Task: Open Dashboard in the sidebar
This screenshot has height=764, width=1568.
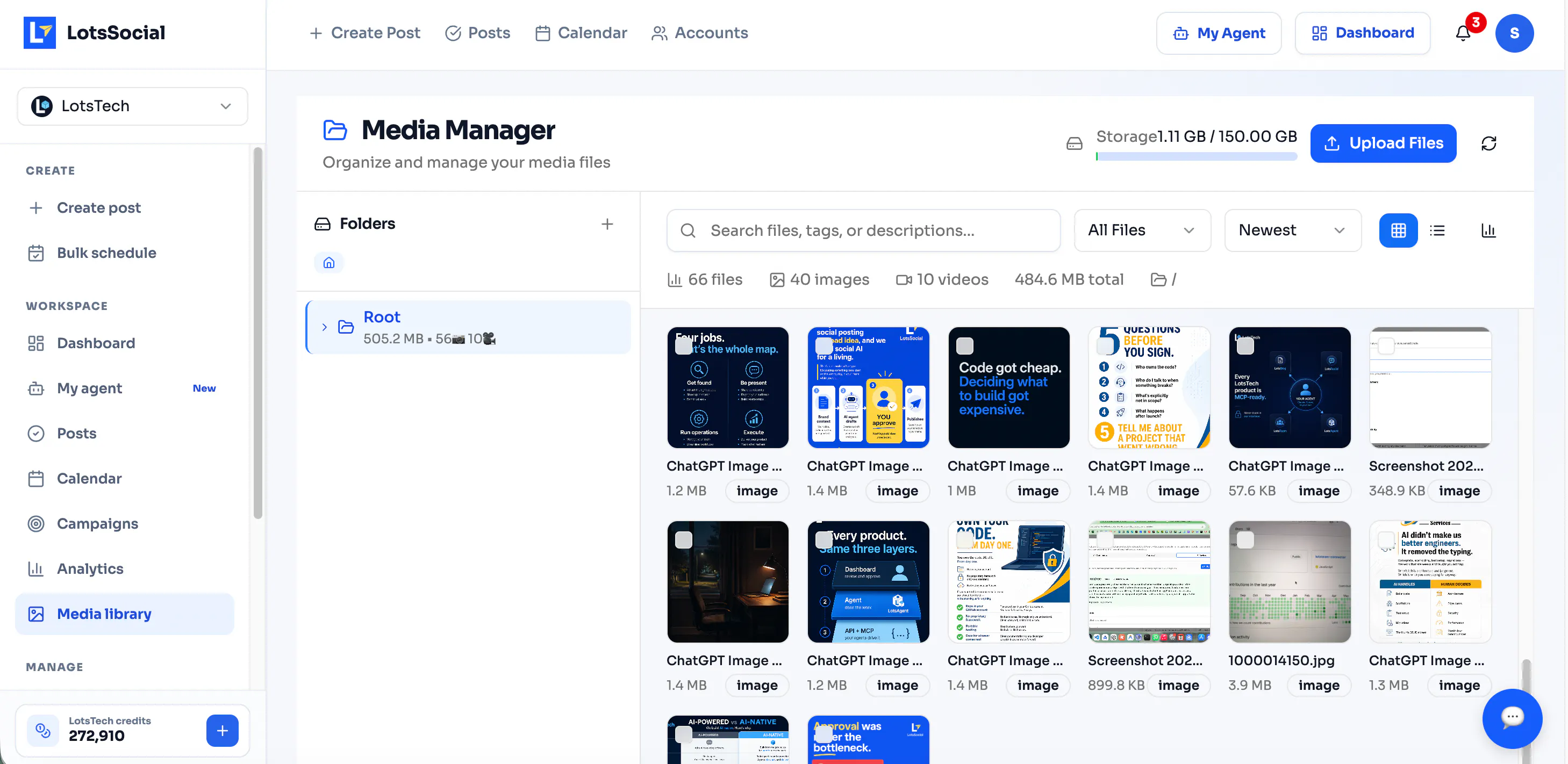Action: [125, 343]
